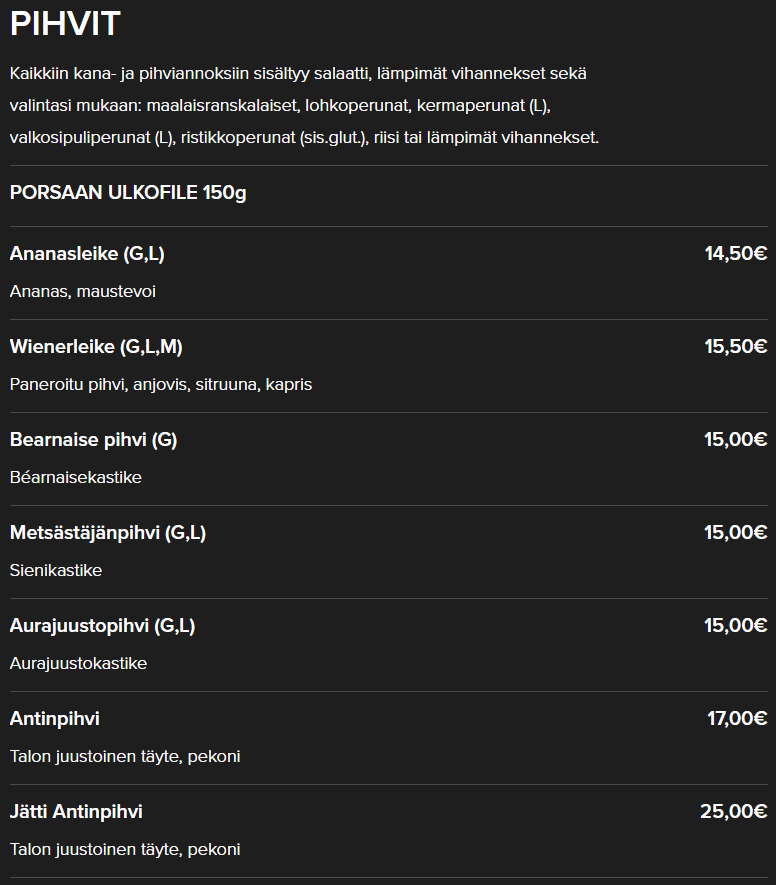
Task: Click the 25,00€ Jätti Antinpihvi price
Action: click(734, 811)
